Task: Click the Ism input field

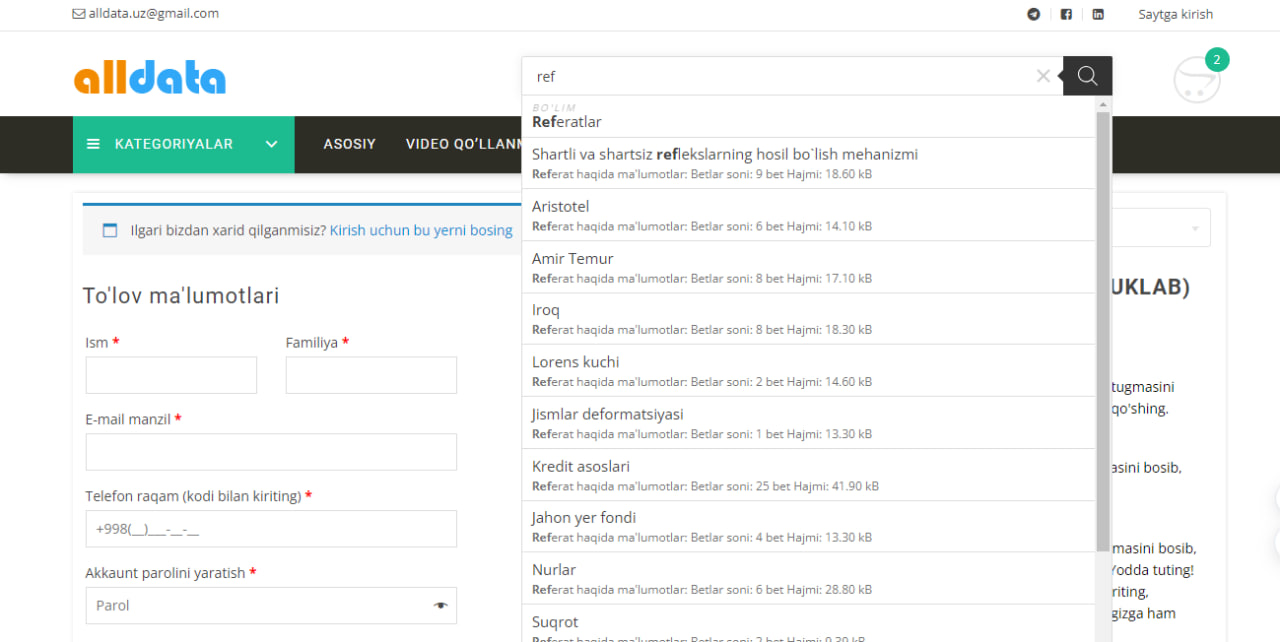Action: coord(171,375)
